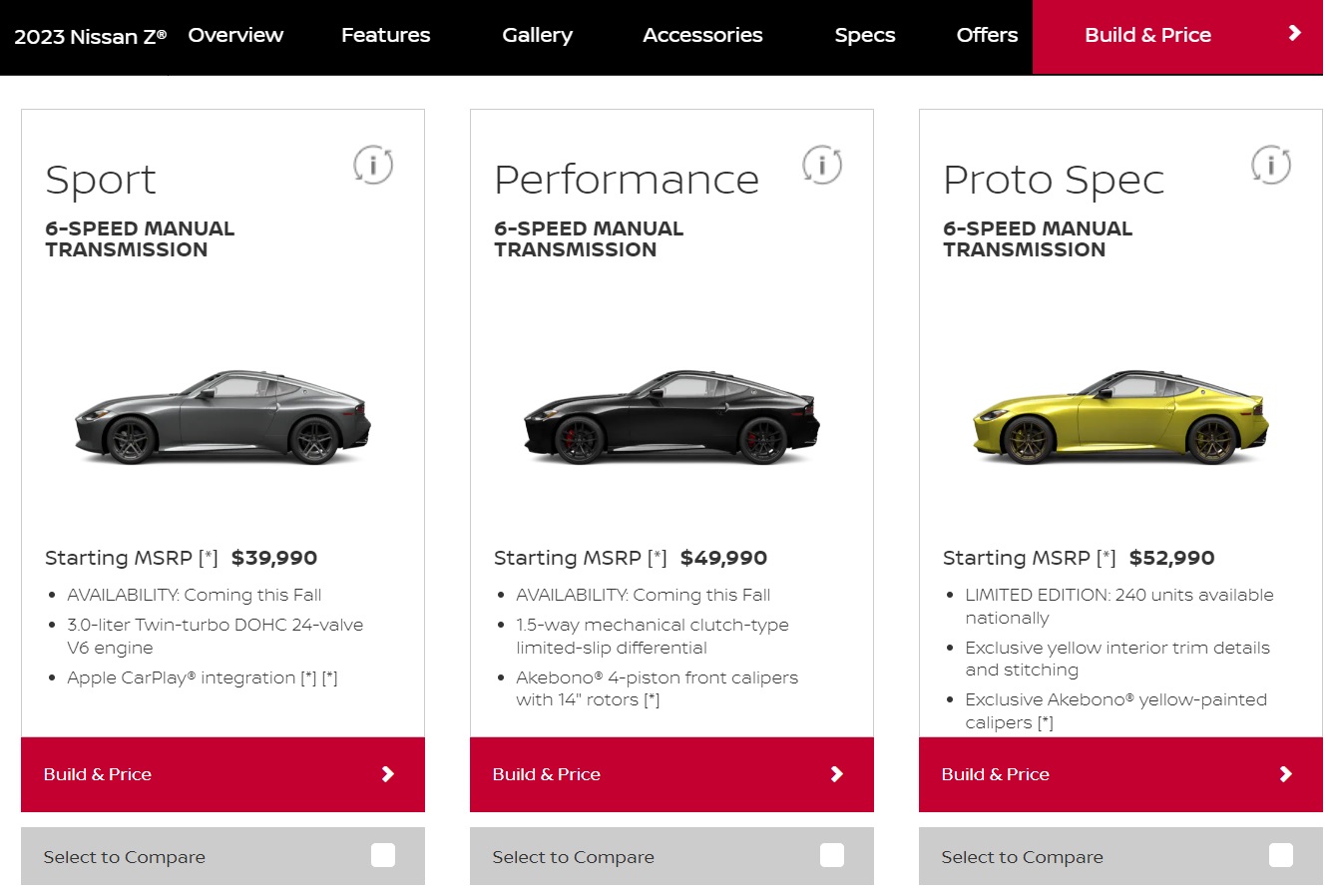Enable Proto Spec in the comparison selection
1329x896 pixels.
(1280, 855)
